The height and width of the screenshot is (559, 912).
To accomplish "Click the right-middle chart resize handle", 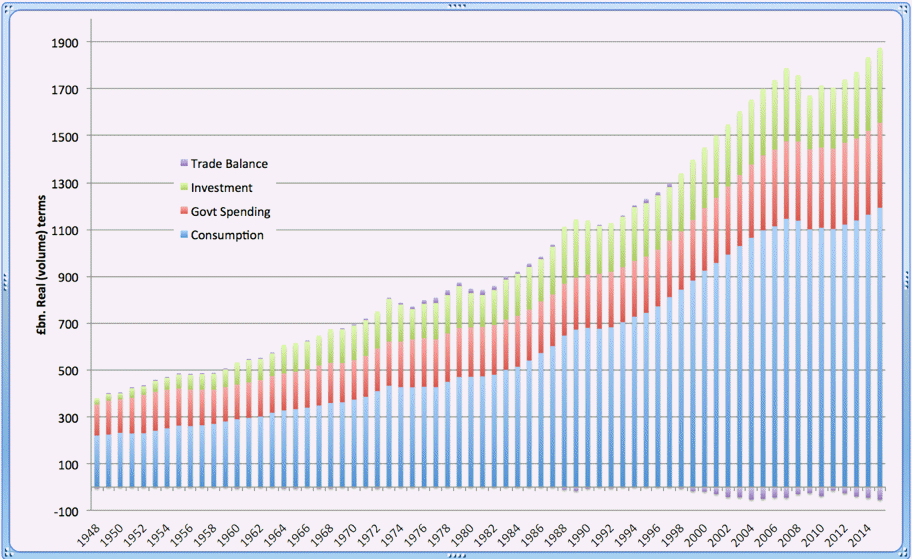I will (x=908, y=280).
